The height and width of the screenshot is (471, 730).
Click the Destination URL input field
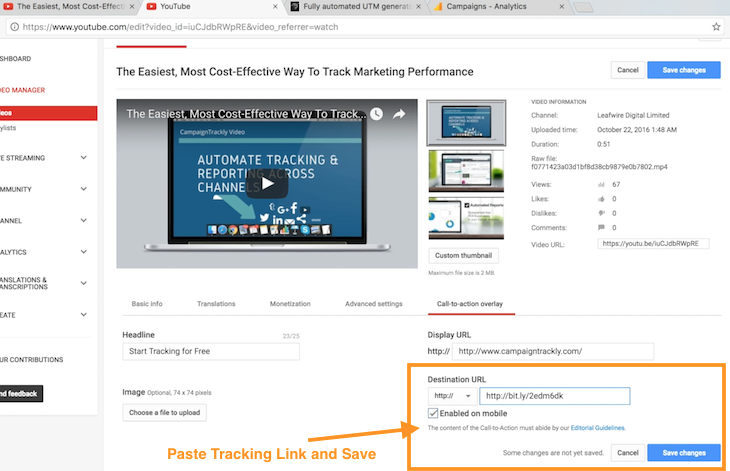(x=554, y=396)
